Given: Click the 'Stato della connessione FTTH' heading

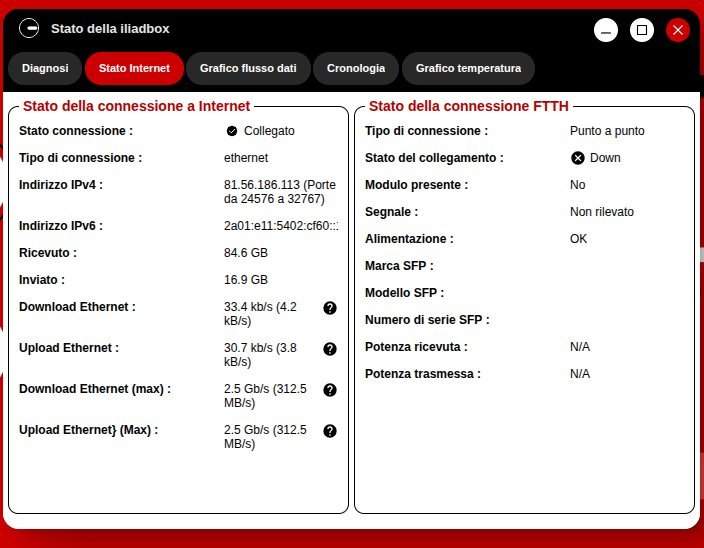Looking at the screenshot, I should click(x=468, y=106).
